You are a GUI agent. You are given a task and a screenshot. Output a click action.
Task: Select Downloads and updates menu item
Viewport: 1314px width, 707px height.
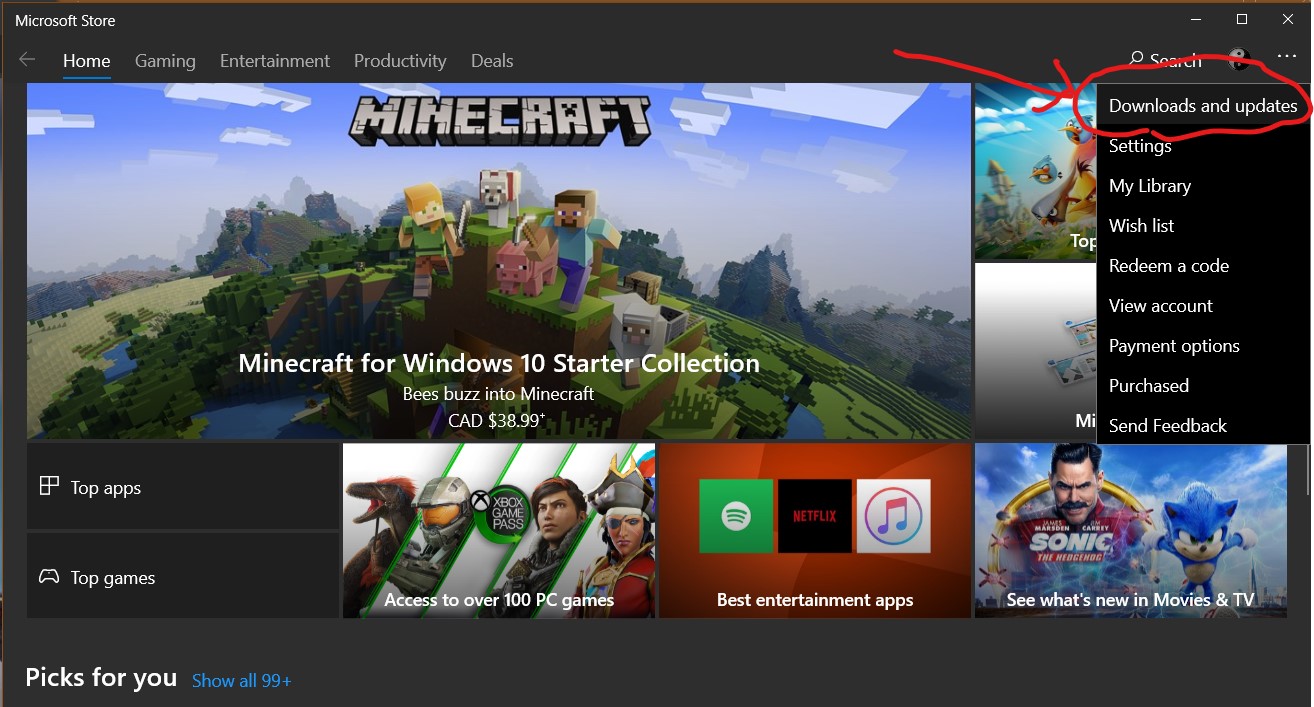tap(1203, 106)
